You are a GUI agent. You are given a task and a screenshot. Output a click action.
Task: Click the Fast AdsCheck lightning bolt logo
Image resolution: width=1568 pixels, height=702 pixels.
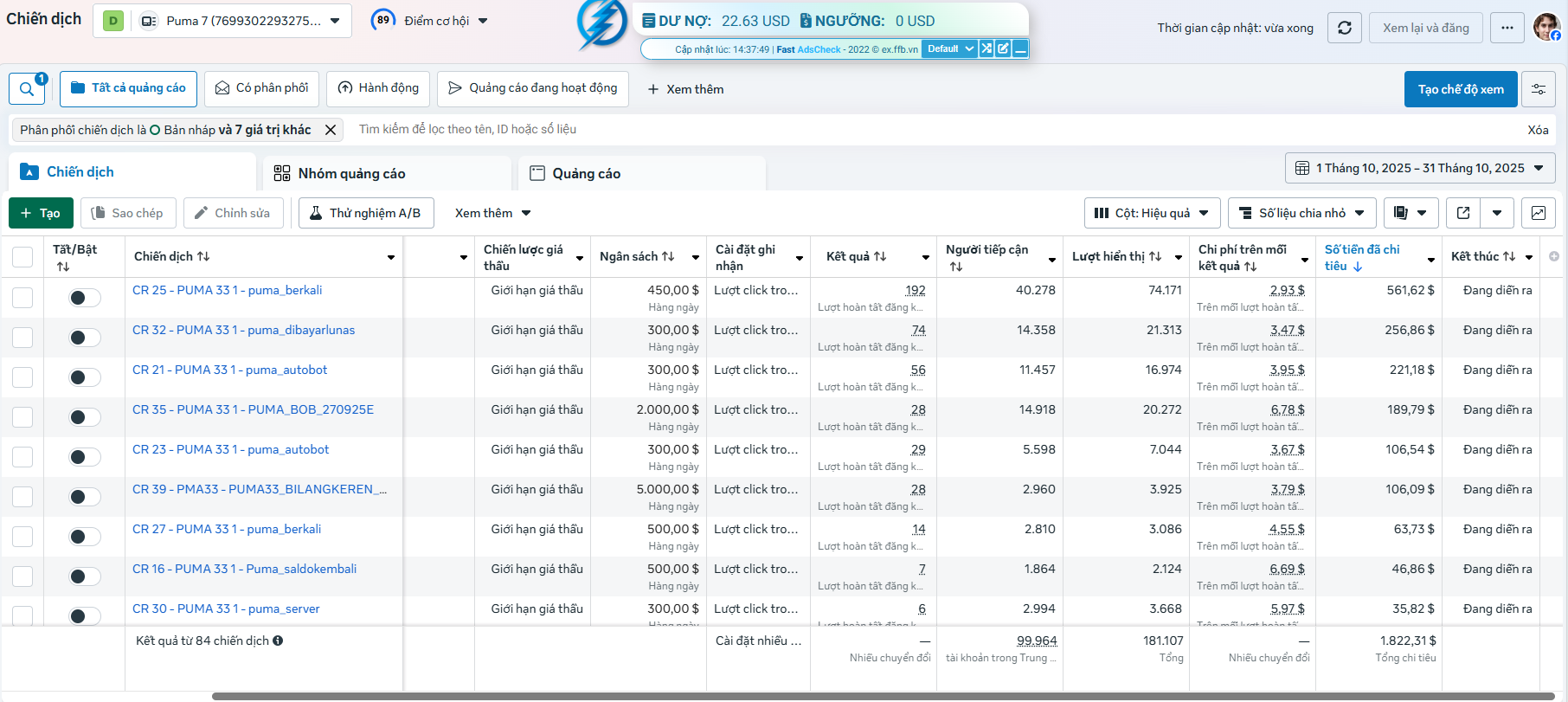click(x=601, y=23)
